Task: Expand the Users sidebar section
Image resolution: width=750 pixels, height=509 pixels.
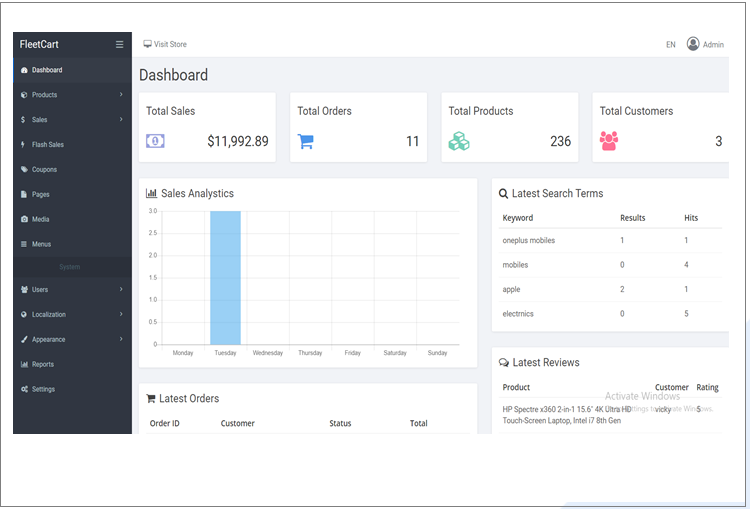Action: point(121,290)
